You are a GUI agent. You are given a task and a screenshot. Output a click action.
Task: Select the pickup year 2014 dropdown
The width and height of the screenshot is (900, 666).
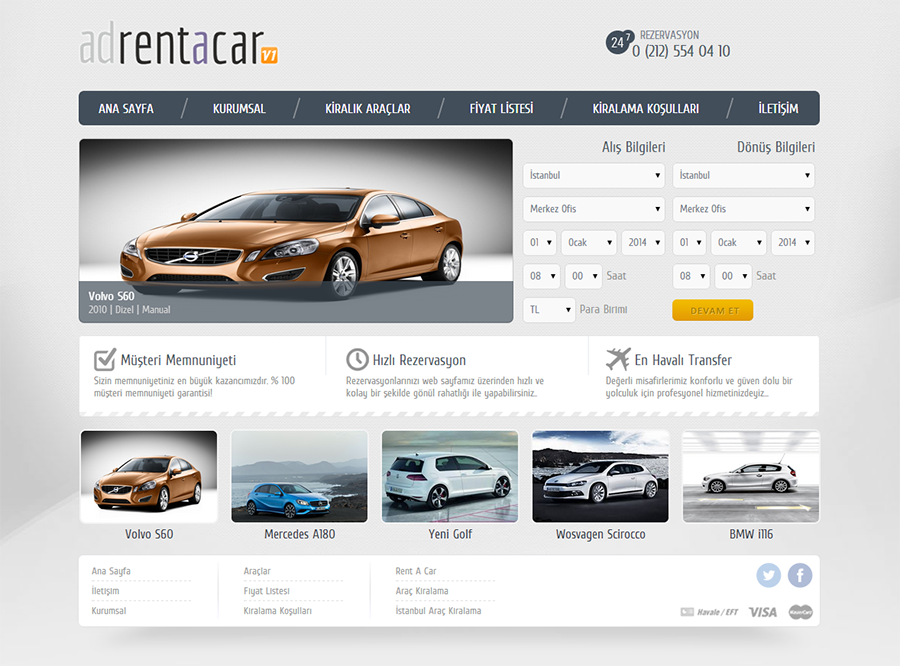[643, 242]
